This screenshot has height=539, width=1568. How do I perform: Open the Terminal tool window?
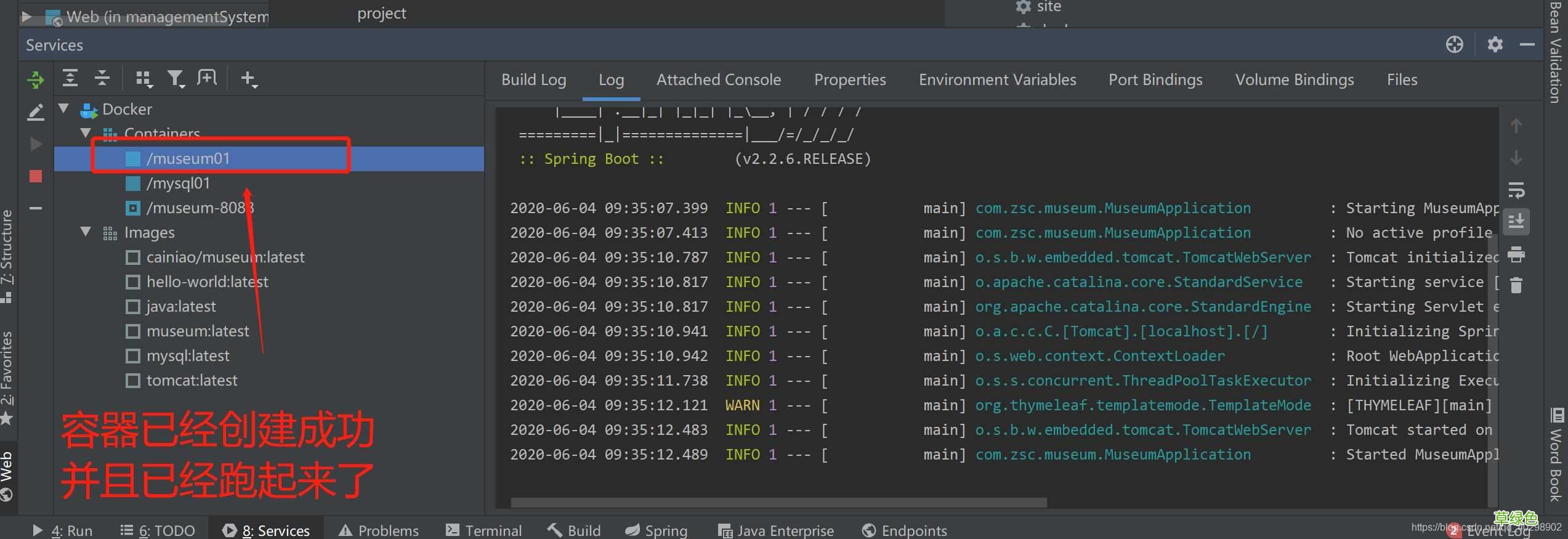pos(483,530)
